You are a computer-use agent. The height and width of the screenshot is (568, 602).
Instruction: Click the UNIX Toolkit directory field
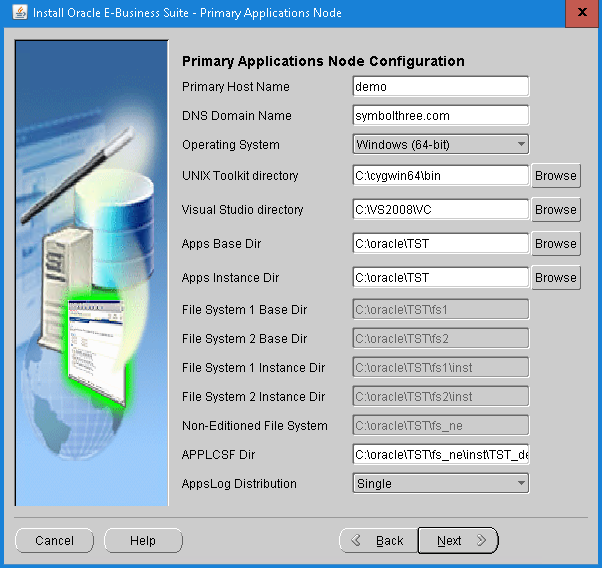[441, 176]
